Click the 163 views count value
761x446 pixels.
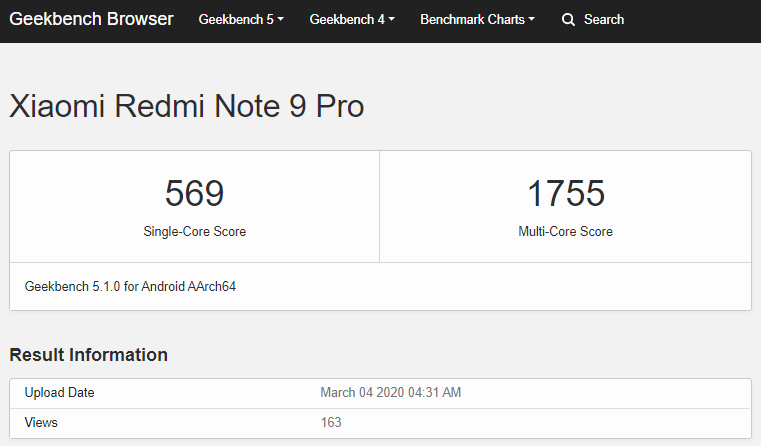[331, 423]
